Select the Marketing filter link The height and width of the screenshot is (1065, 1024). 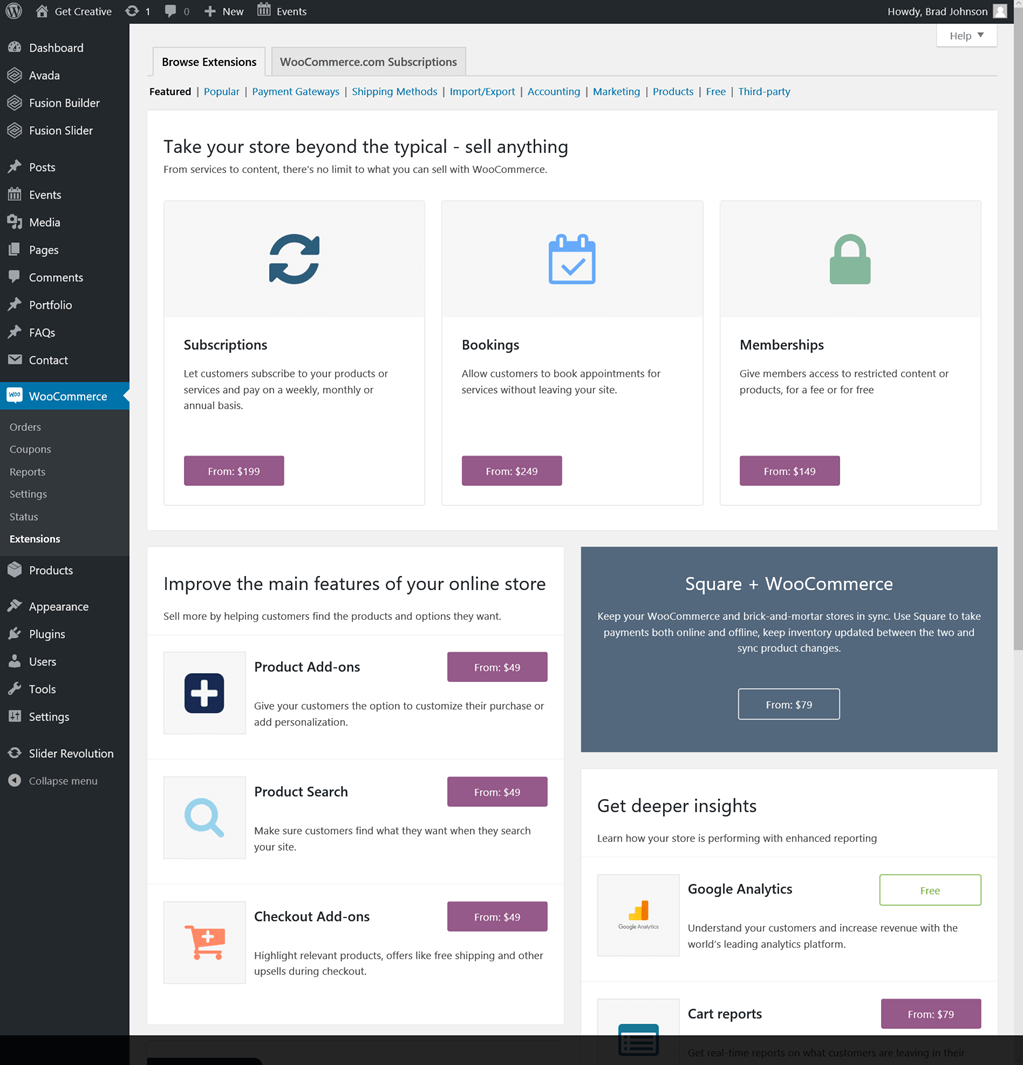(x=616, y=92)
